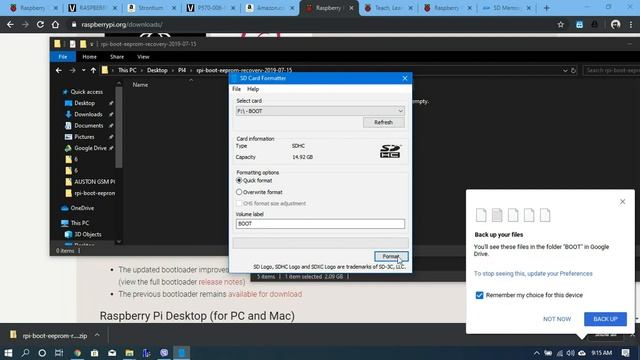Click the Refresh button for card list

(383, 122)
